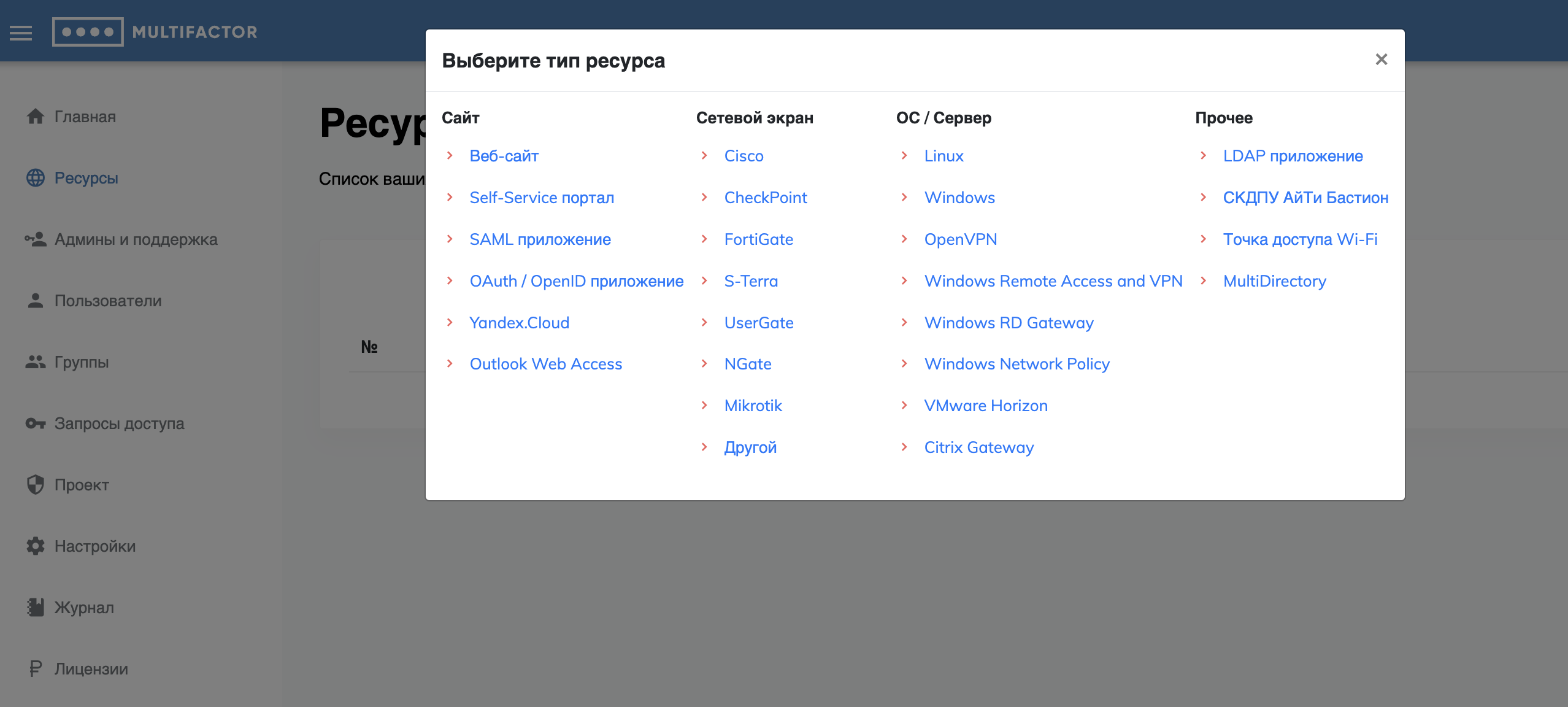
Task: Click the journal book icon beside Журнал
Action: pos(36,608)
